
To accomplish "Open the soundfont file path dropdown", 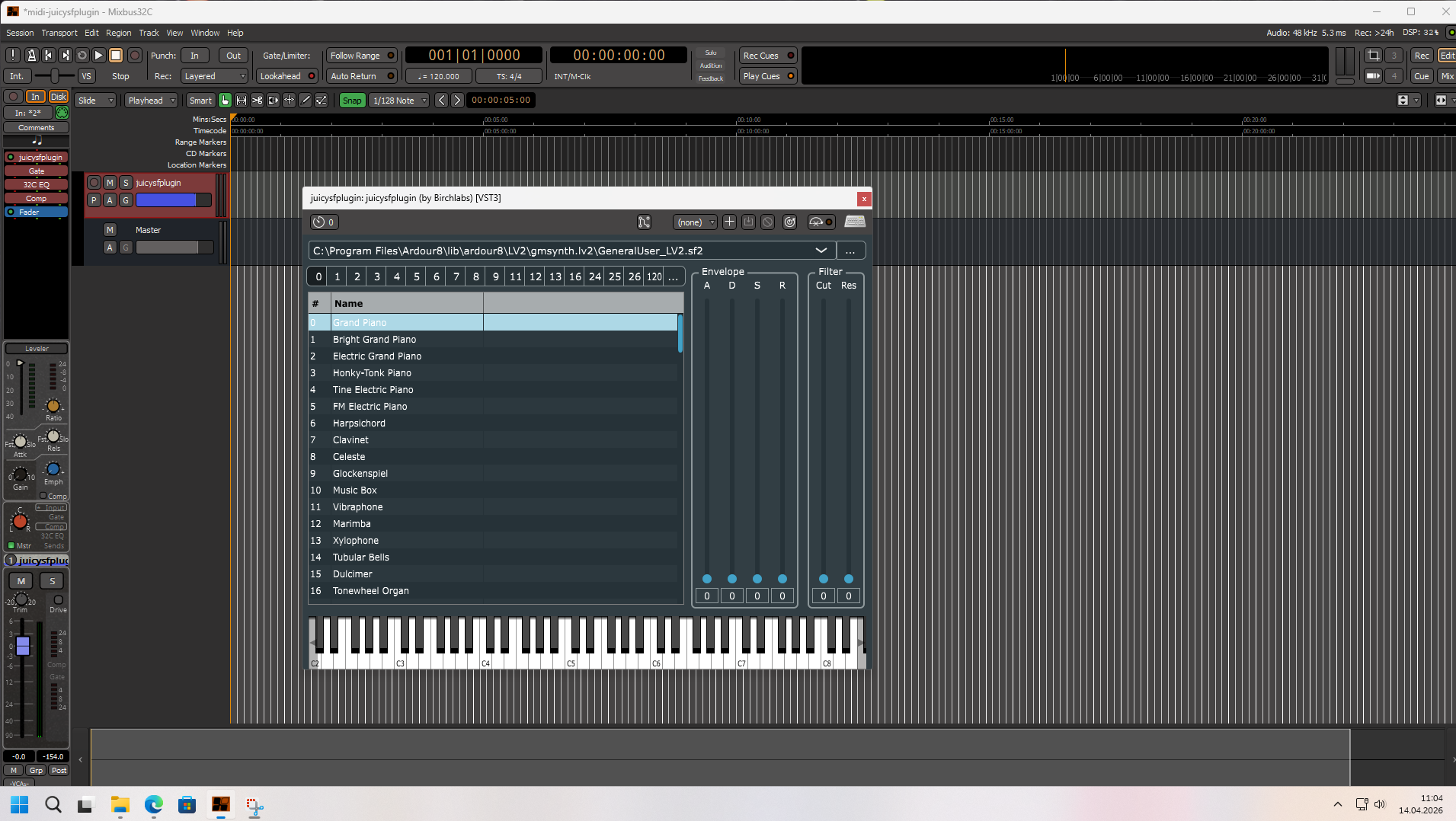I will [x=821, y=251].
